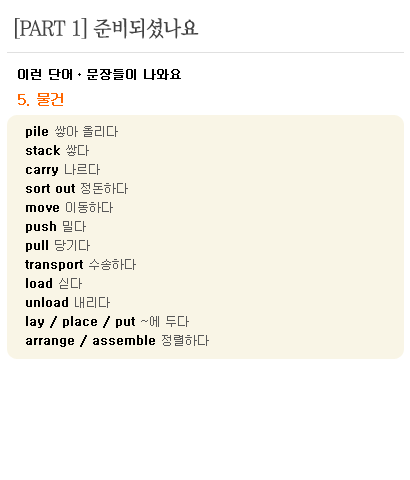Click the load 싣다 entry

pos(54,284)
